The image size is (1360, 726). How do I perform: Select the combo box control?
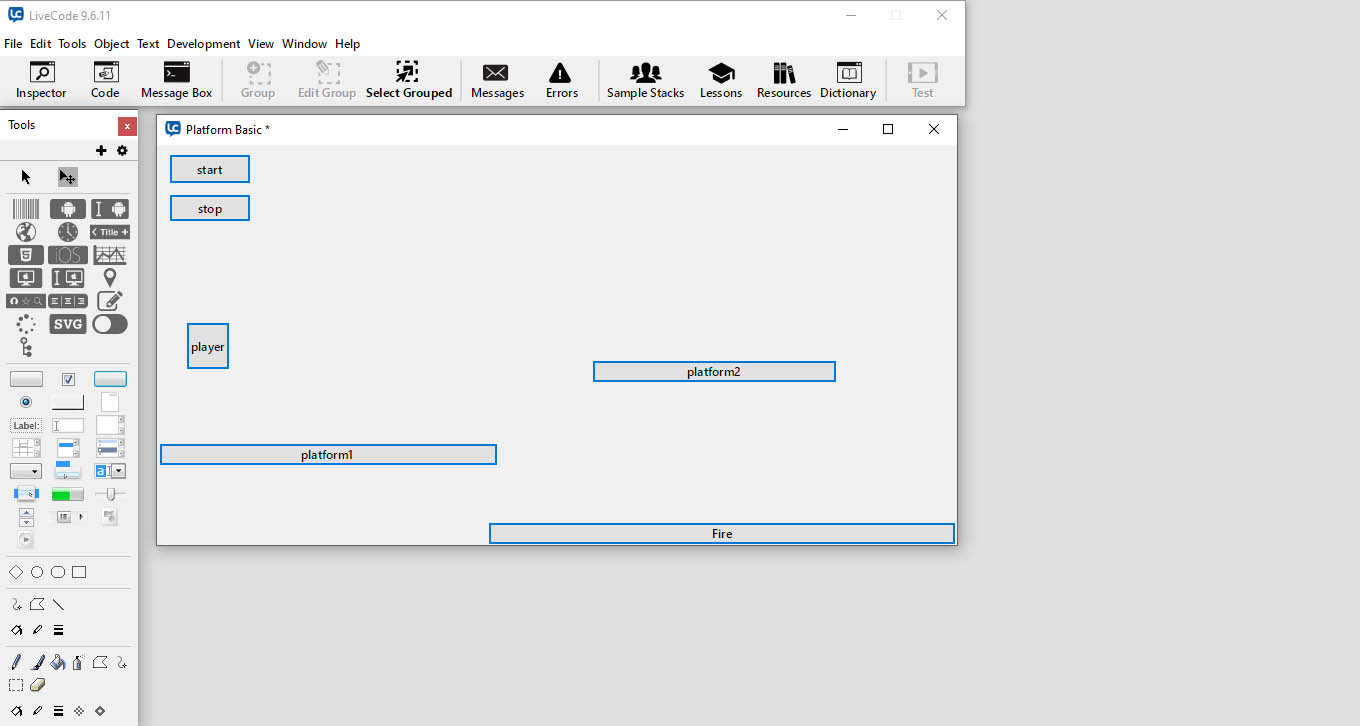pyautogui.click(x=110, y=471)
